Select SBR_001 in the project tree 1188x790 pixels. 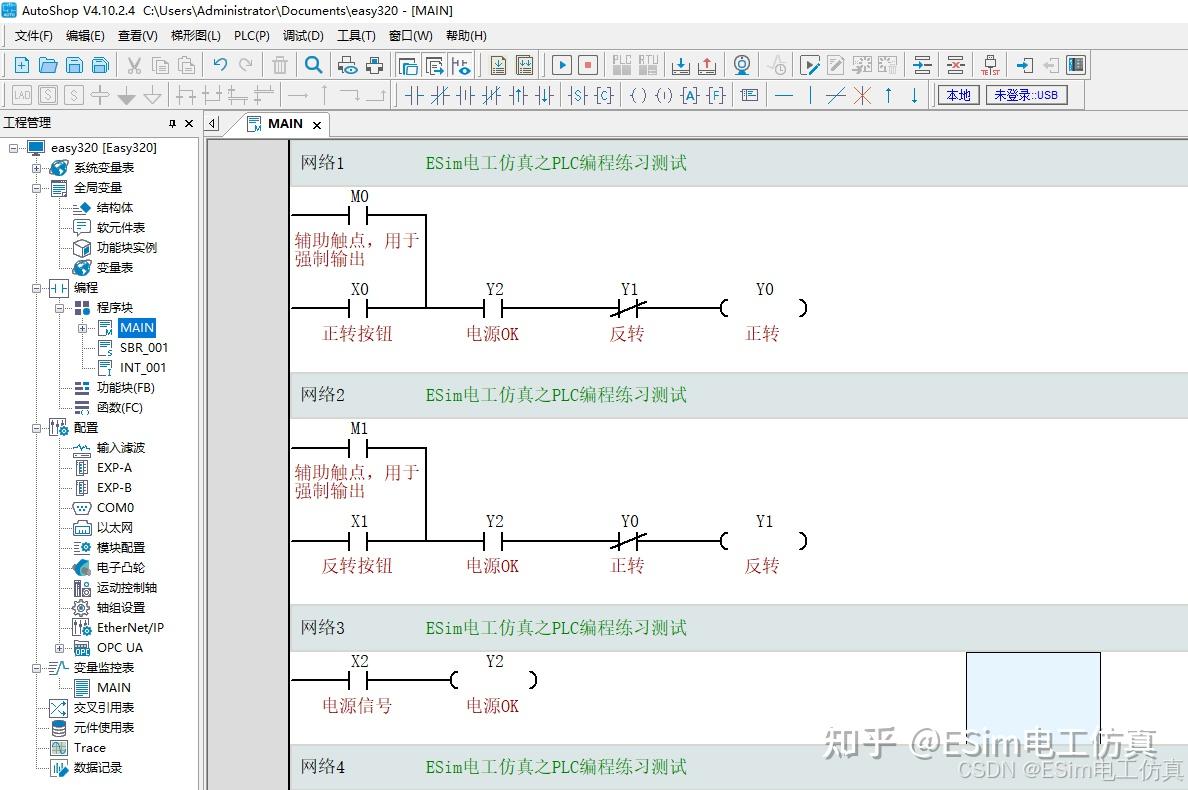[143, 348]
